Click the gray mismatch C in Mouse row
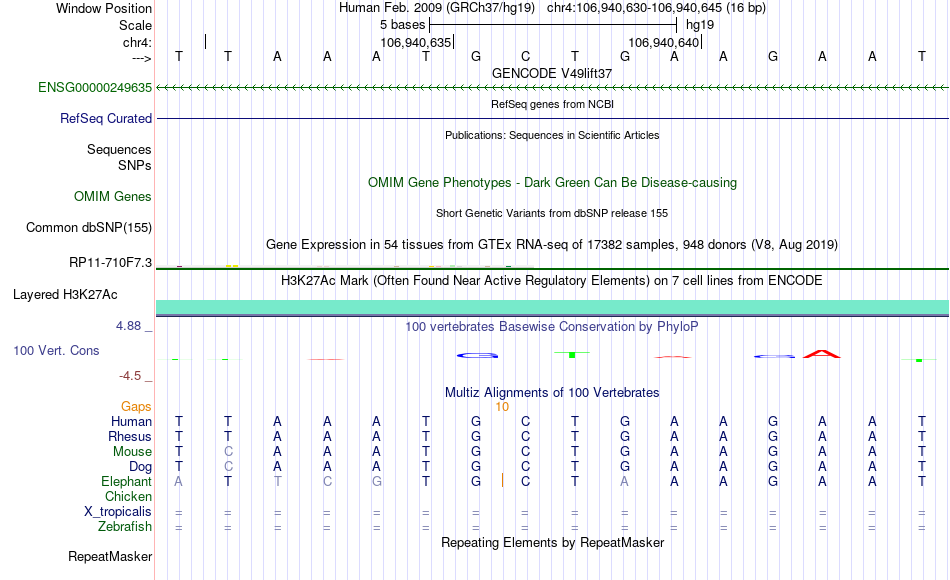The image size is (950, 580). click(x=228, y=452)
